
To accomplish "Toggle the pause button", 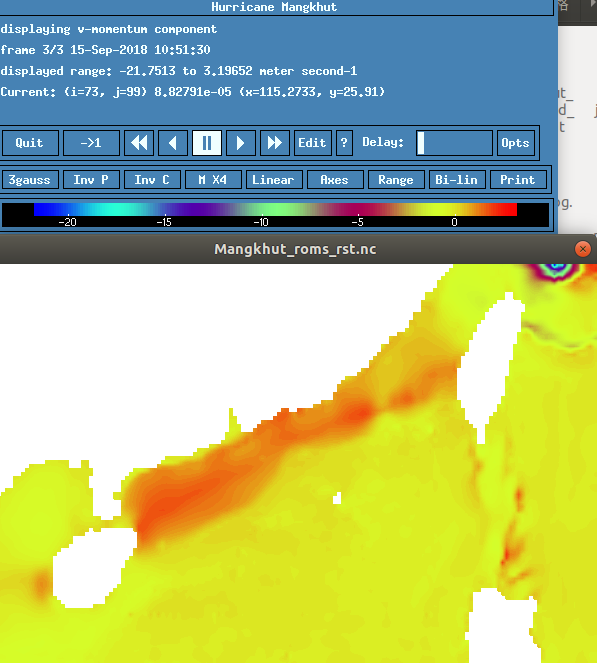I will point(207,143).
